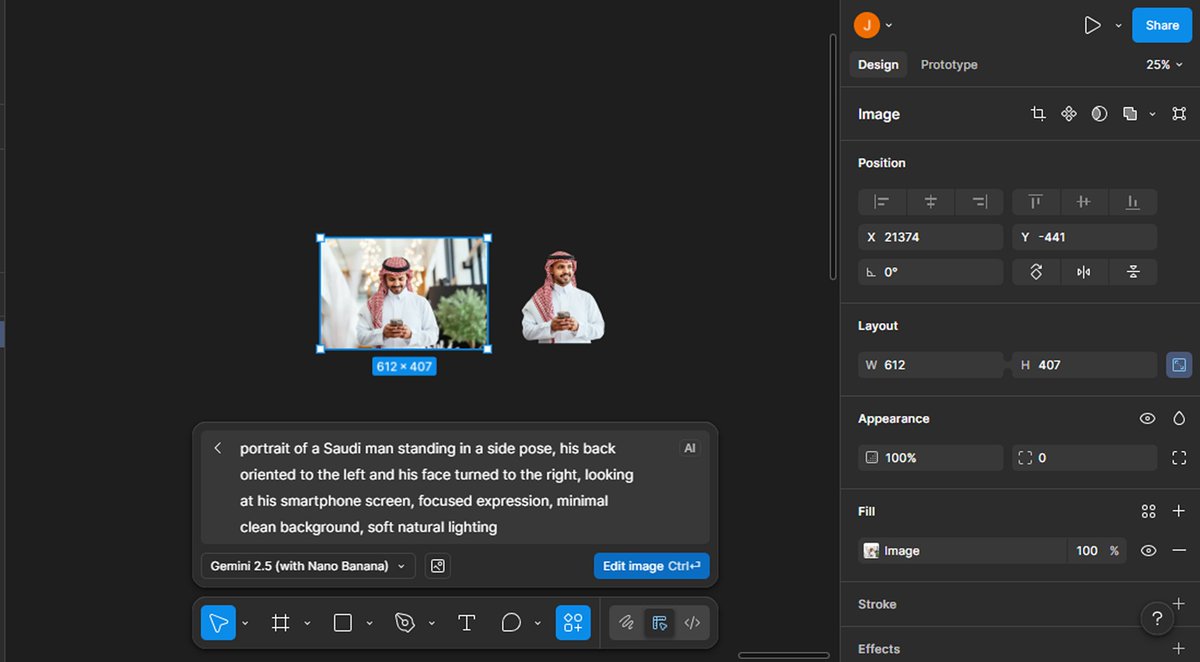Click the X position field 21374
The image size is (1200, 662).
(x=930, y=237)
